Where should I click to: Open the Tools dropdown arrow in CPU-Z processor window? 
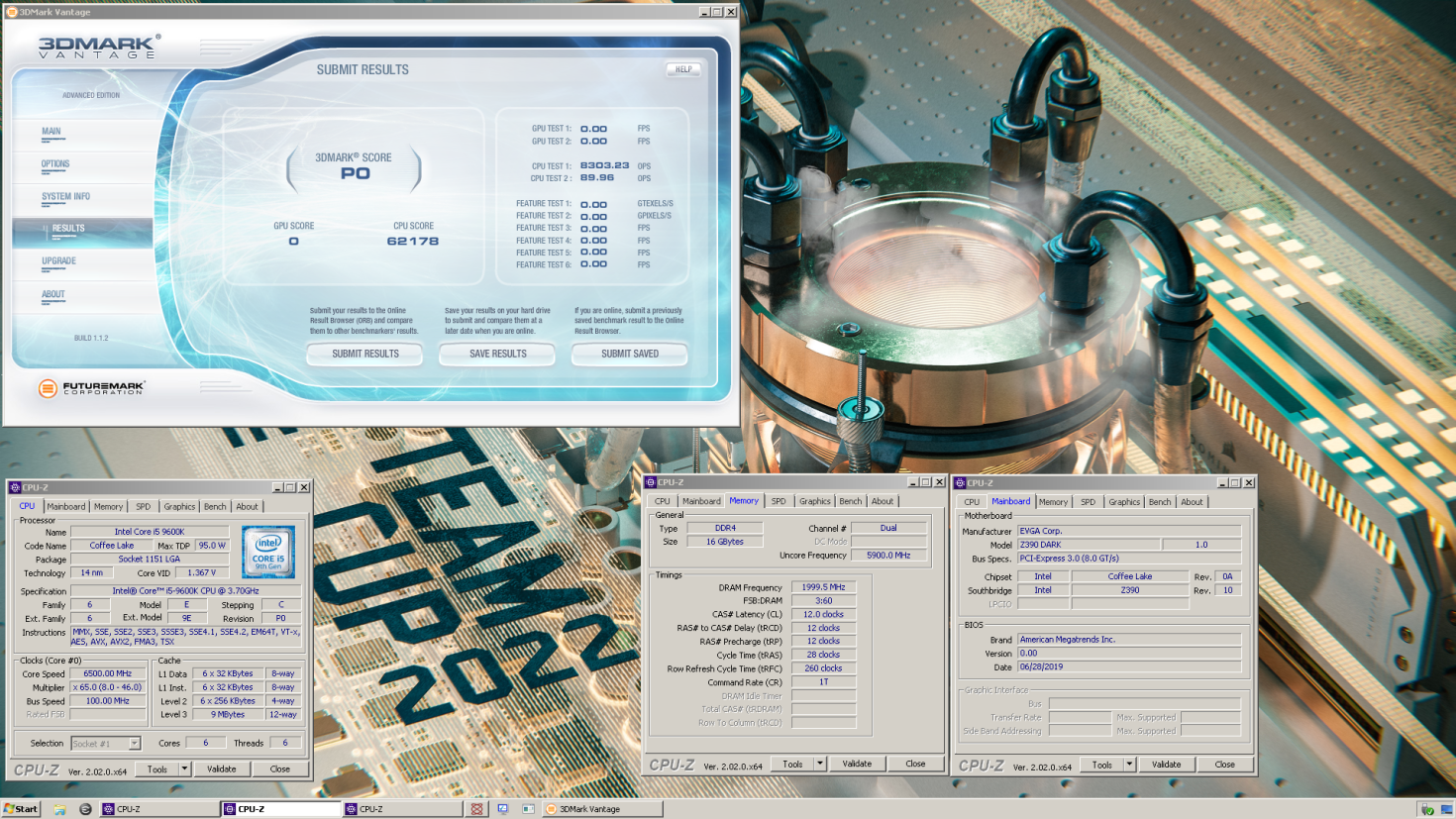pos(184,768)
